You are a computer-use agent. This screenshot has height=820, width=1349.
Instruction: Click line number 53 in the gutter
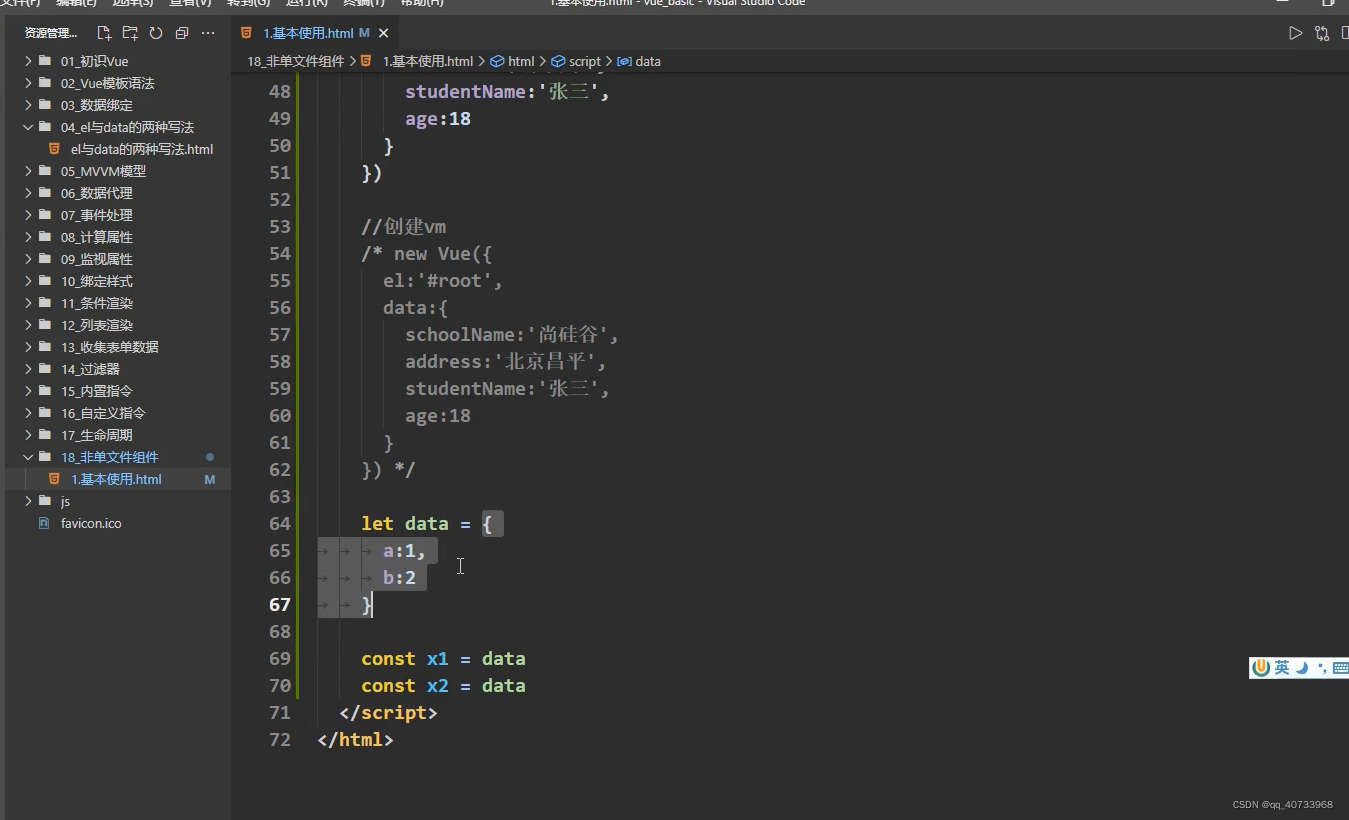pyautogui.click(x=280, y=227)
